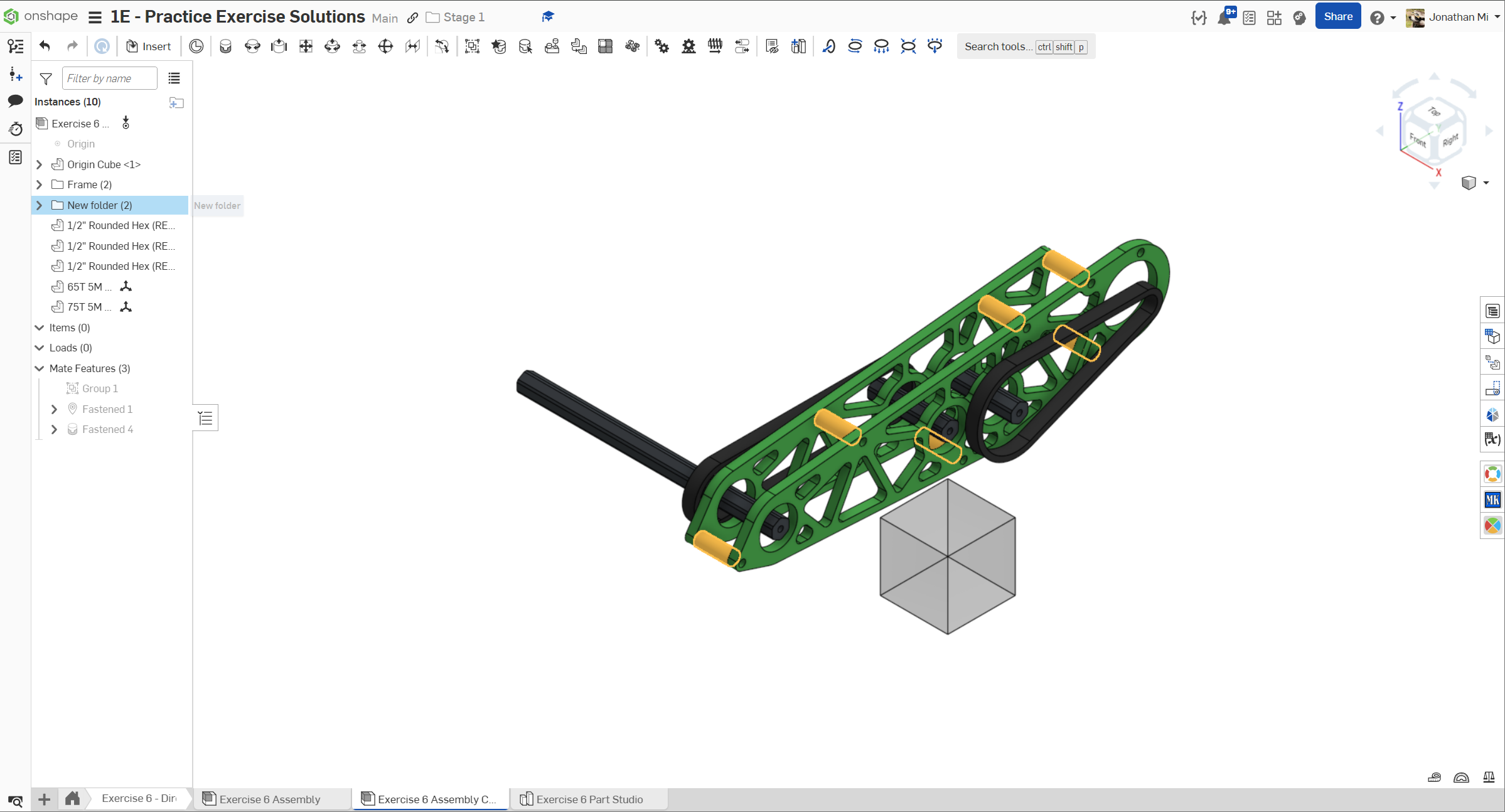This screenshot has width=1505, height=812.
Task: Click the blue Share button
Action: pyautogui.click(x=1337, y=17)
